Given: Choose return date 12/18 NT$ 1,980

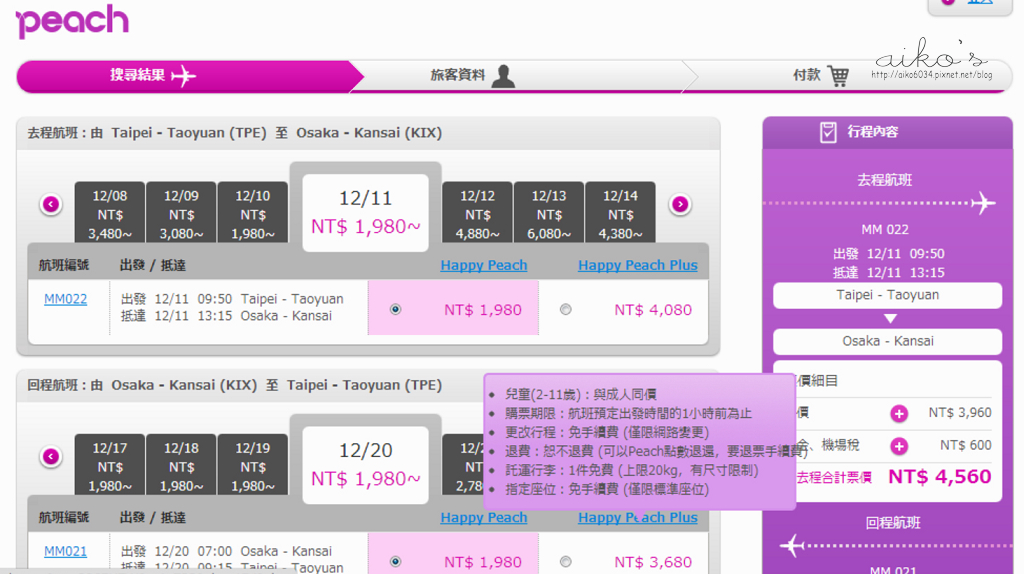Looking at the screenshot, I should [x=181, y=465].
